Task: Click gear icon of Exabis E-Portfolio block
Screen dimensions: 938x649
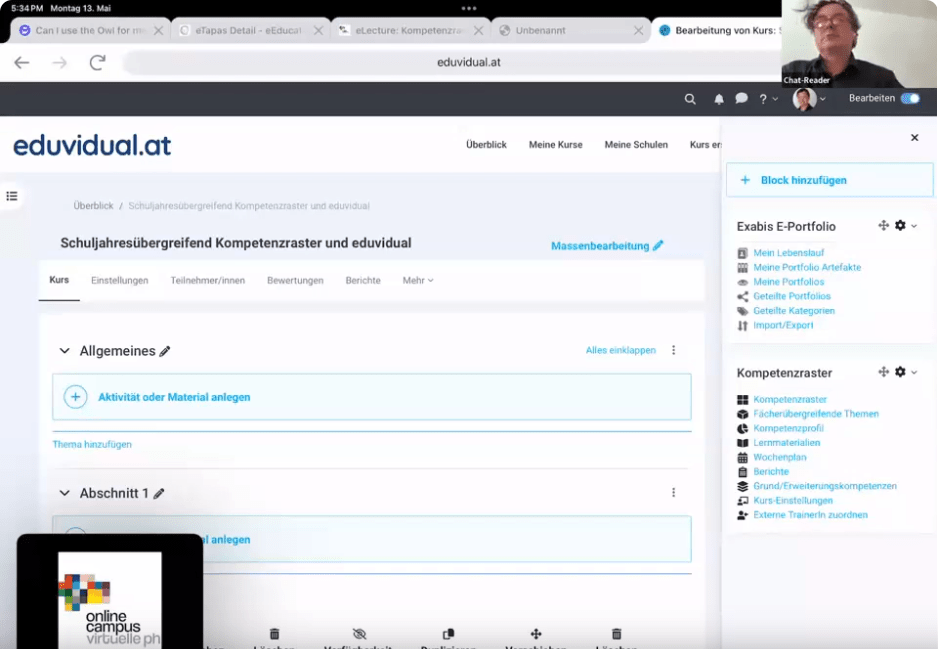Action: (900, 226)
